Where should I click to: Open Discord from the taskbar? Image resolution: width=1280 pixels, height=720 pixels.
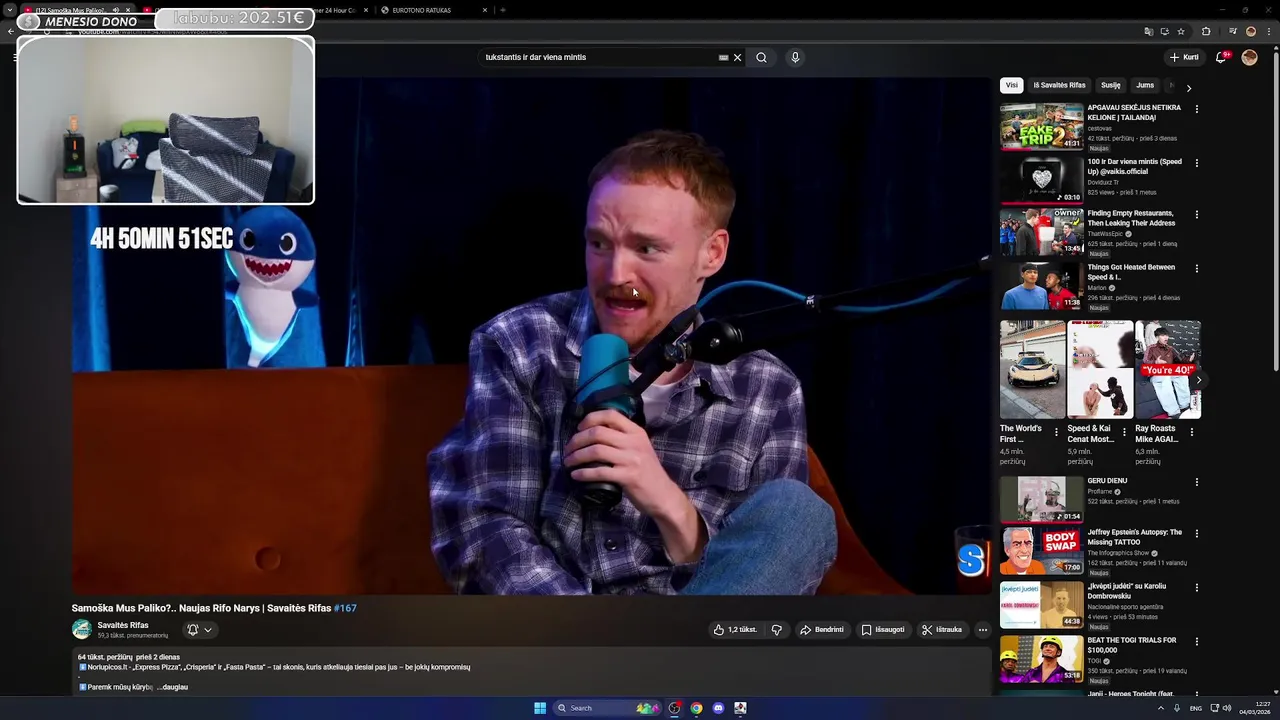point(718,708)
